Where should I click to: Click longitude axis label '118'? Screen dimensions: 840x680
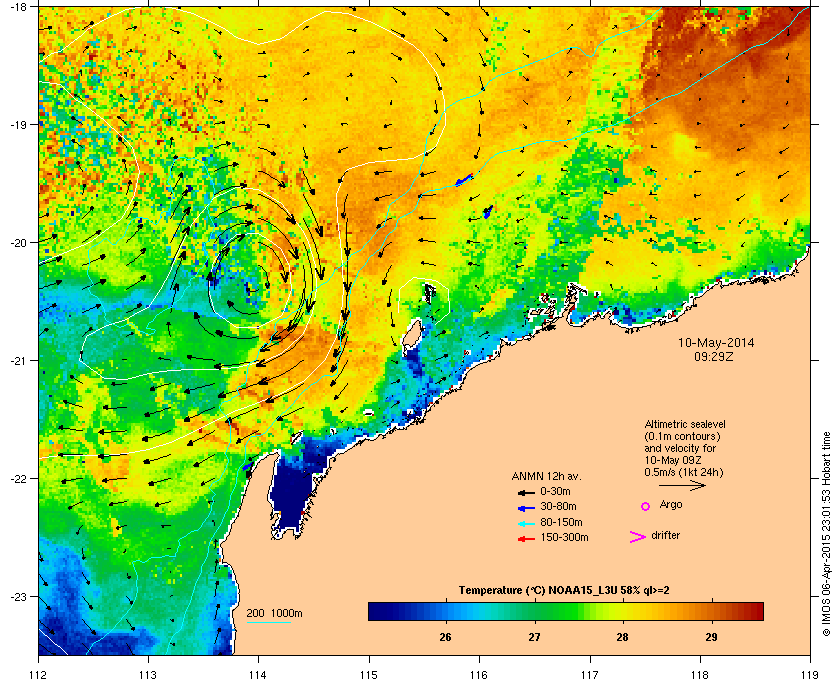point(700,674)
